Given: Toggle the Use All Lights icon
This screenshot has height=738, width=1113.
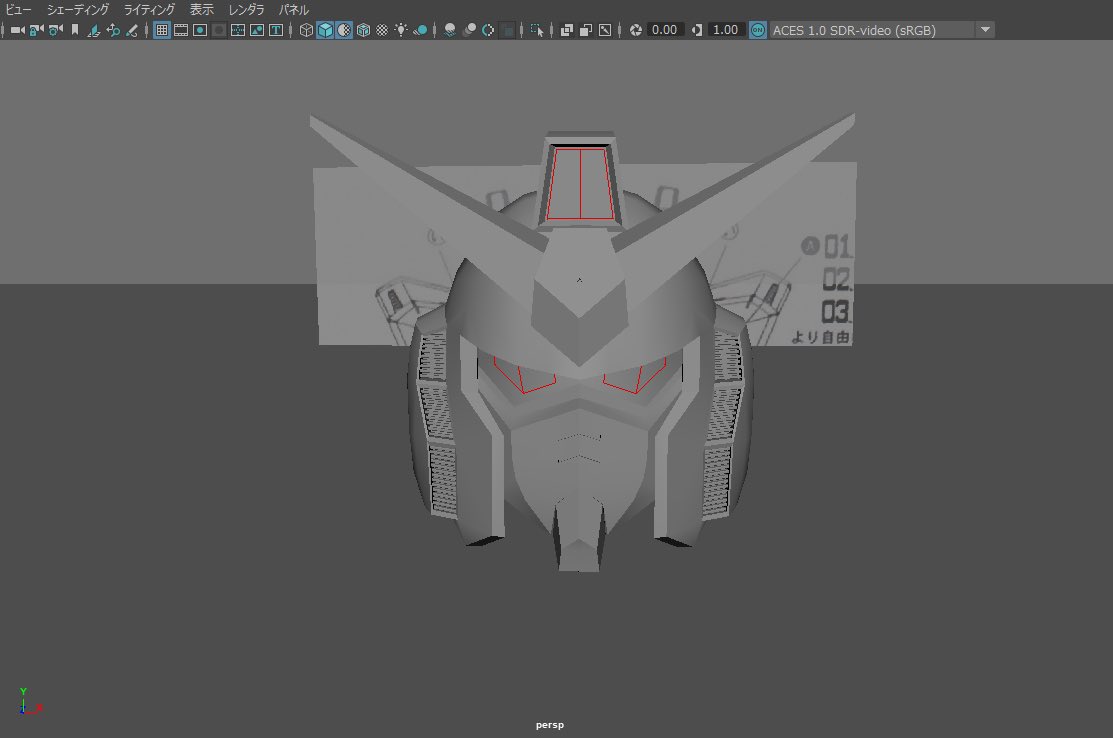Looking at the screenshot, I should [x=401, y=29].
